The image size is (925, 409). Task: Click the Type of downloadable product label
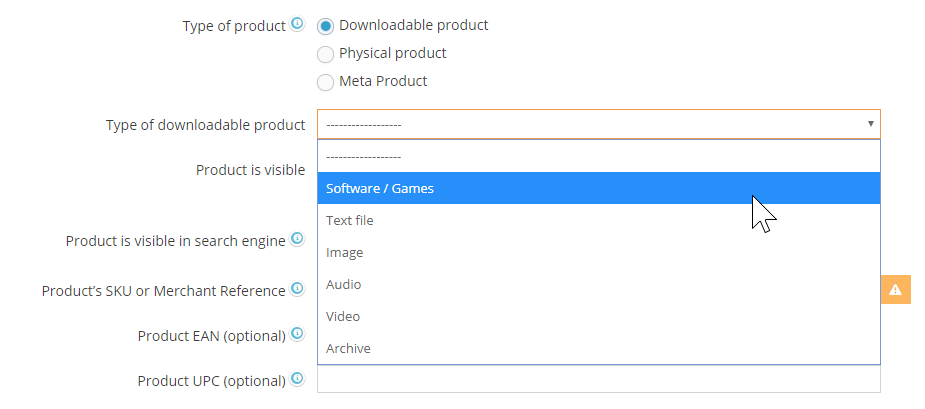205,125
